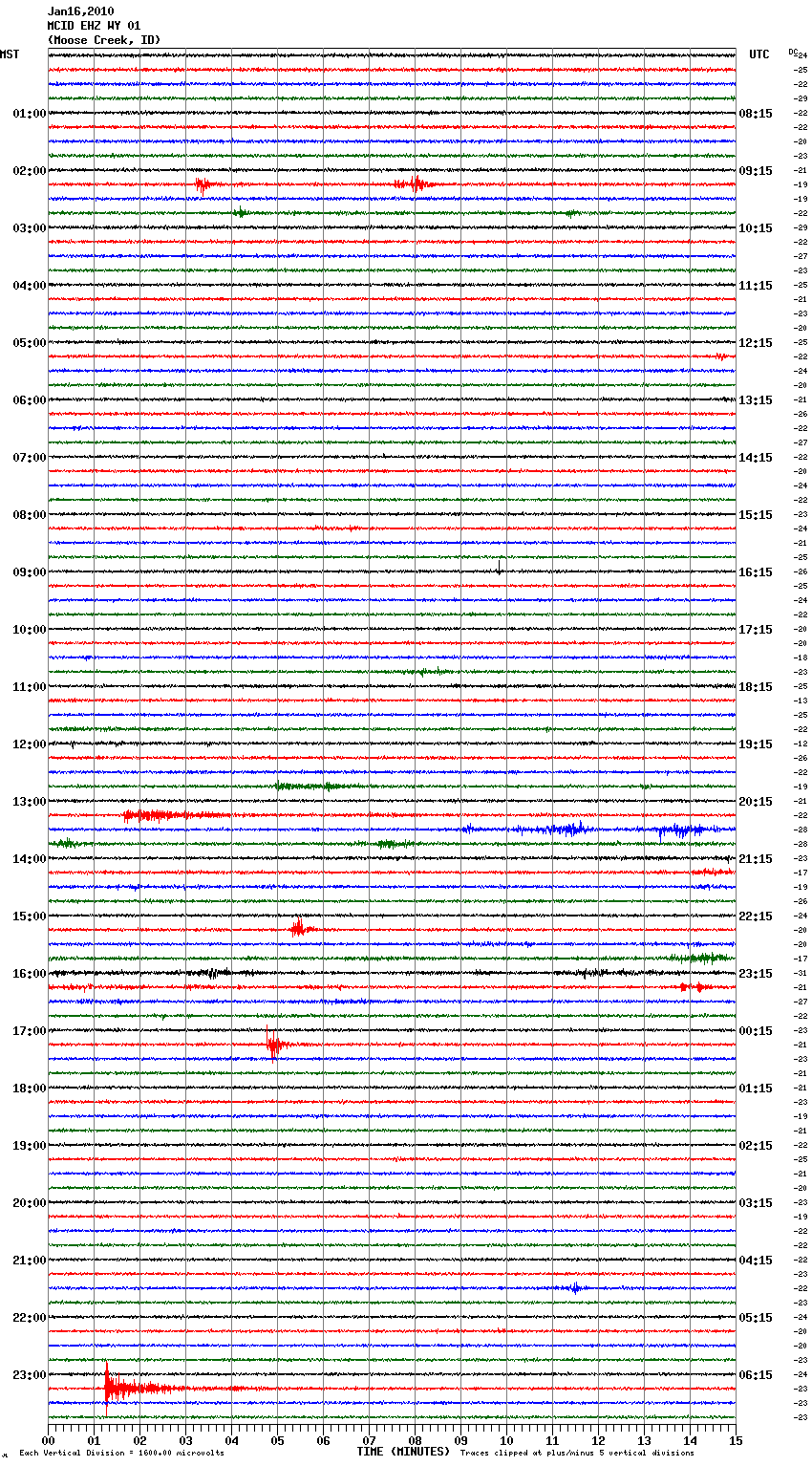Select the 11:00 MST time label

pyautogui.click(x=30, y=687)
